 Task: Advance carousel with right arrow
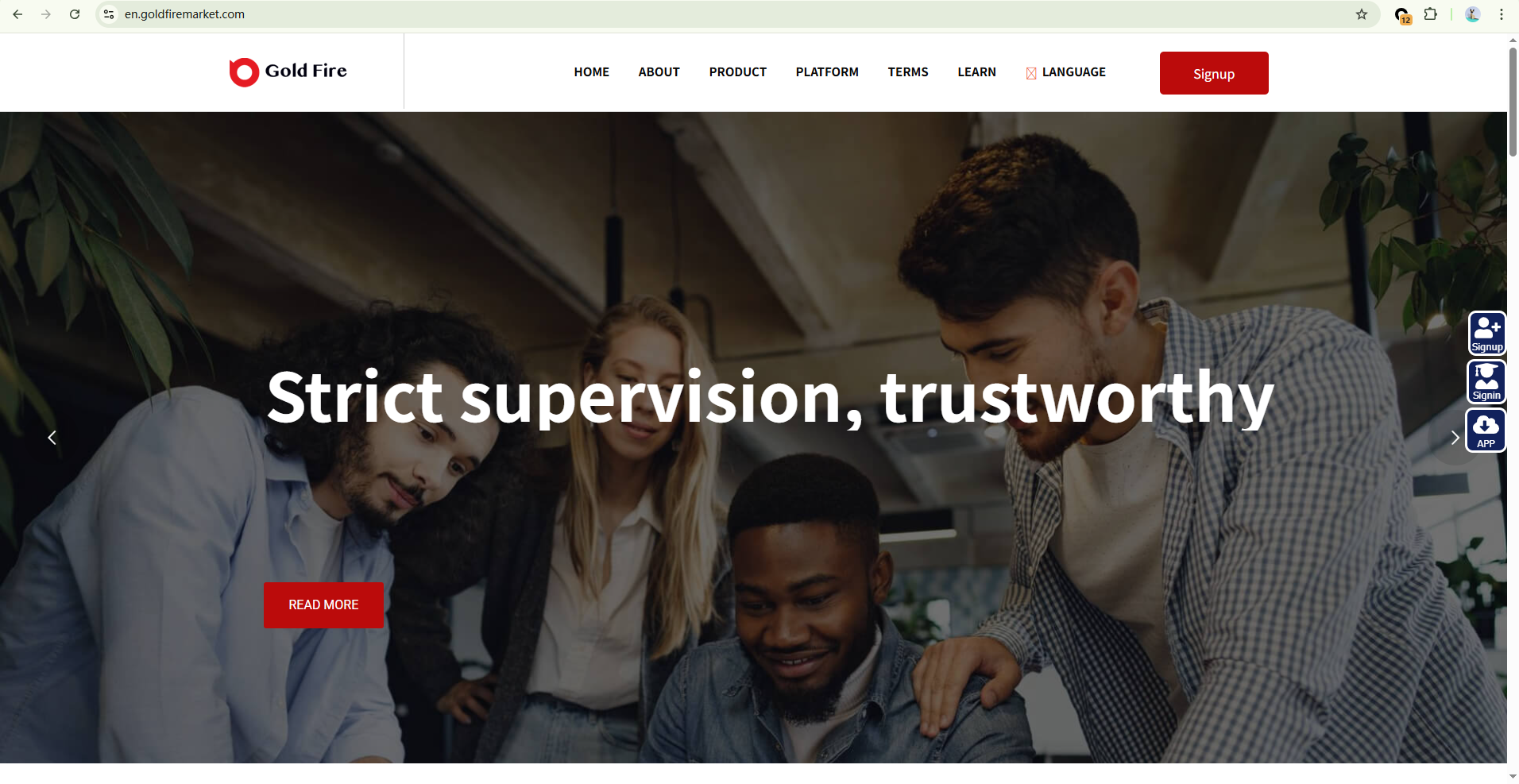click(x=1455, y=438)
